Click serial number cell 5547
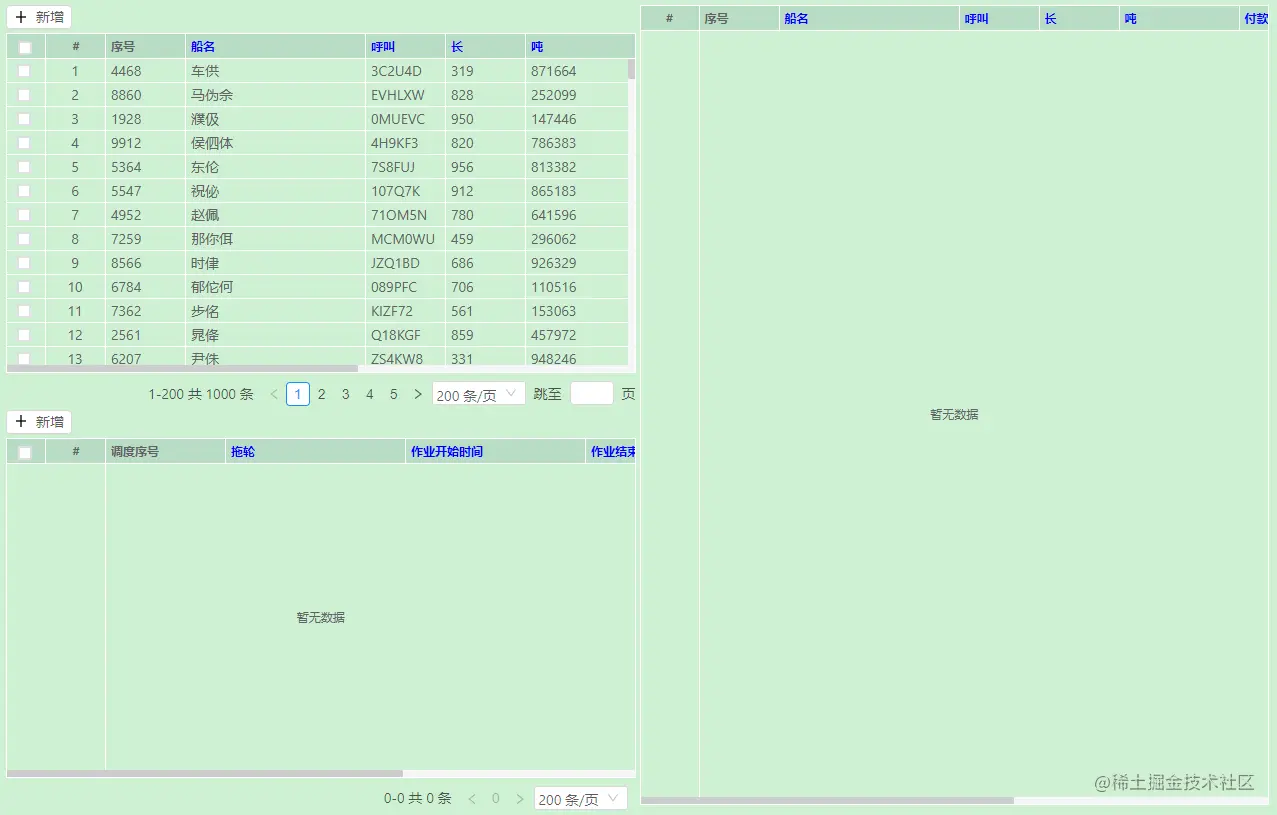1277x815 pixels. (x=146, y=191)
